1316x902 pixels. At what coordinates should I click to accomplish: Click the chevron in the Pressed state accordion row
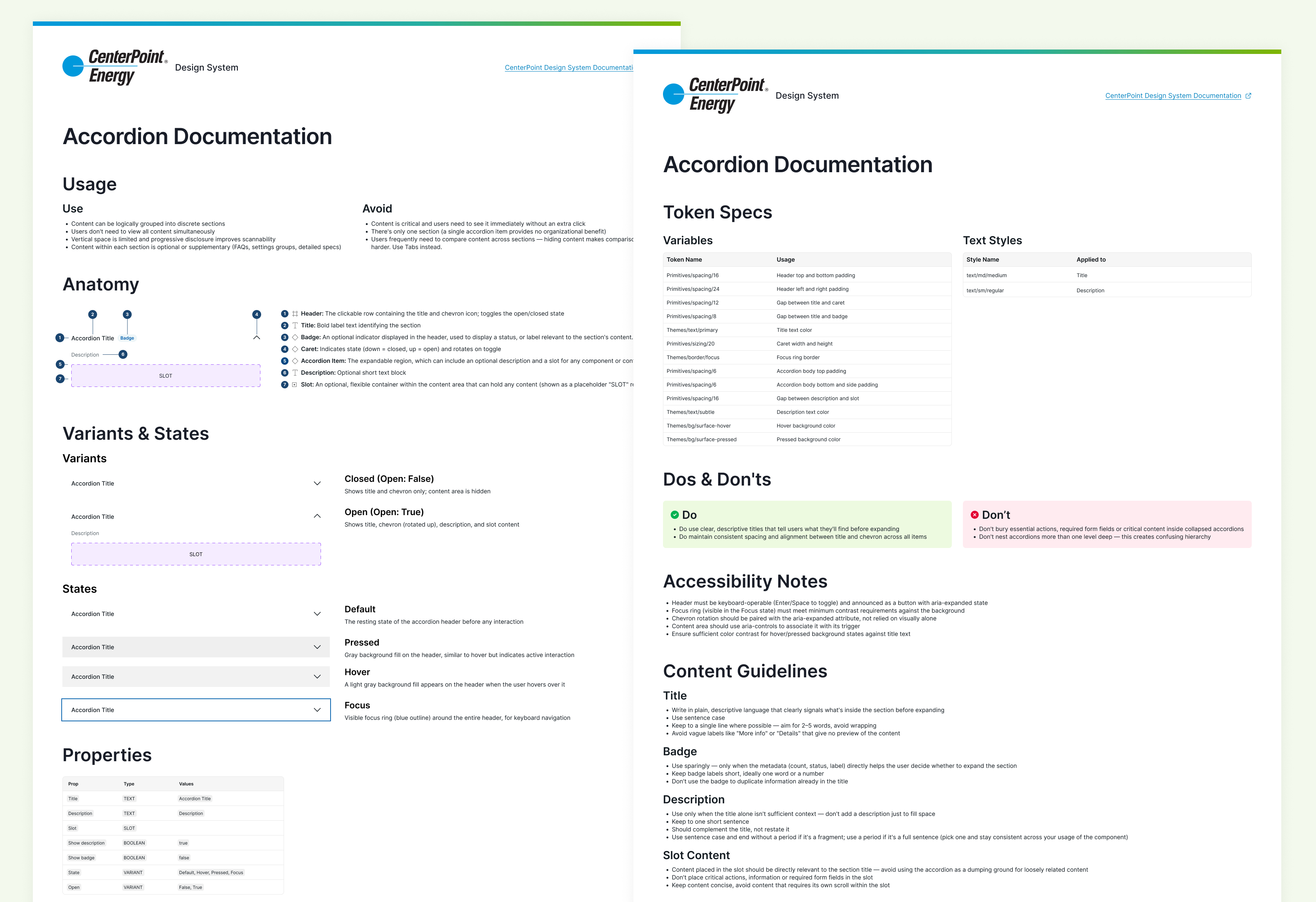point(317,647)
